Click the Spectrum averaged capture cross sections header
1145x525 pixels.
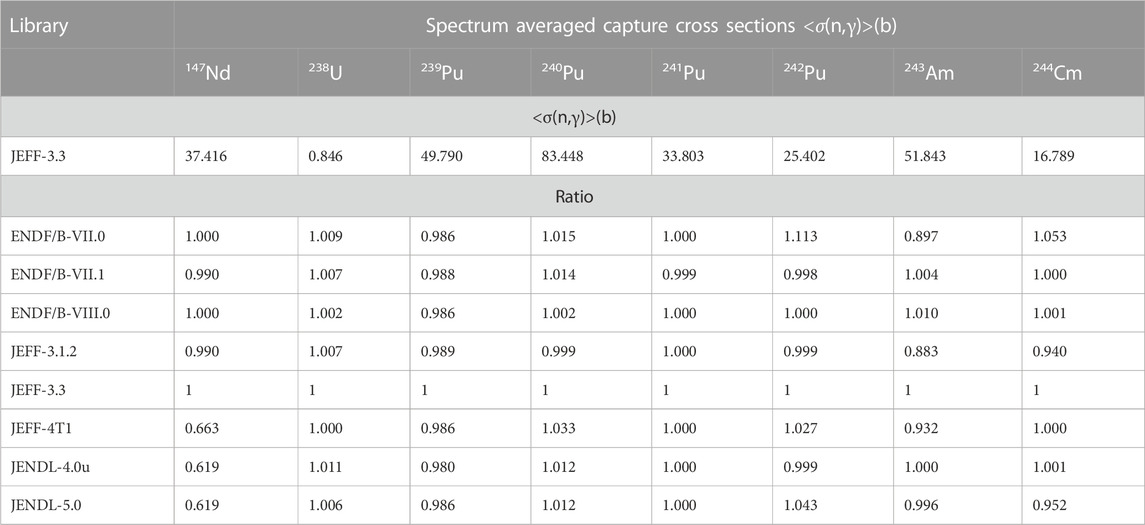pyautogui.click(x=660, y=25)
